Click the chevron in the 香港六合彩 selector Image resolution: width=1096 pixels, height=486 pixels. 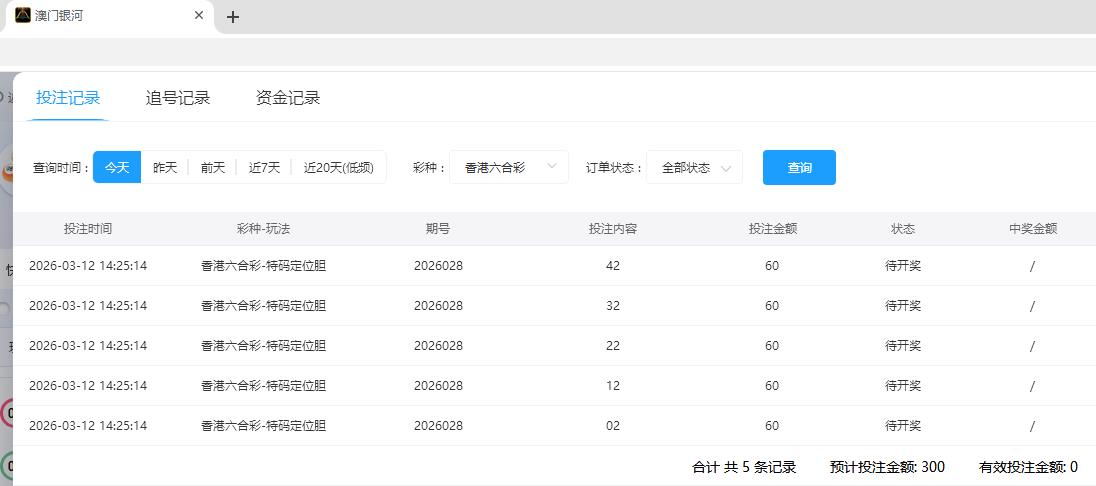point(552,167)
